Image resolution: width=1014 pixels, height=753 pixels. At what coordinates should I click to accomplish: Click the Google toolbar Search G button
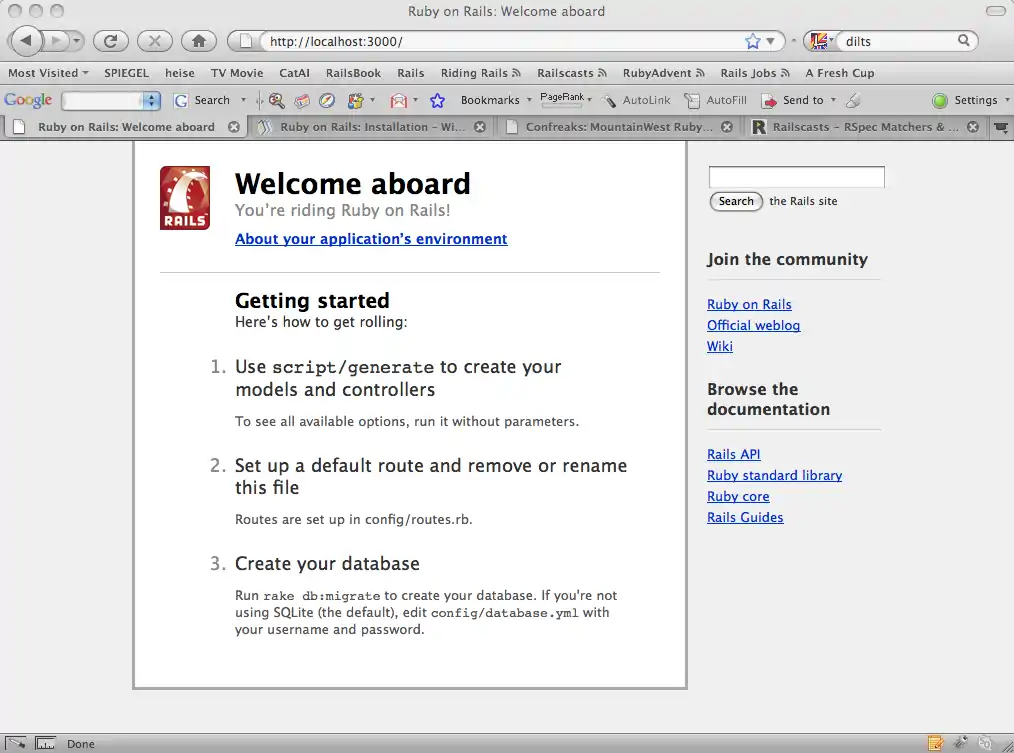click(x=202, y=100)
